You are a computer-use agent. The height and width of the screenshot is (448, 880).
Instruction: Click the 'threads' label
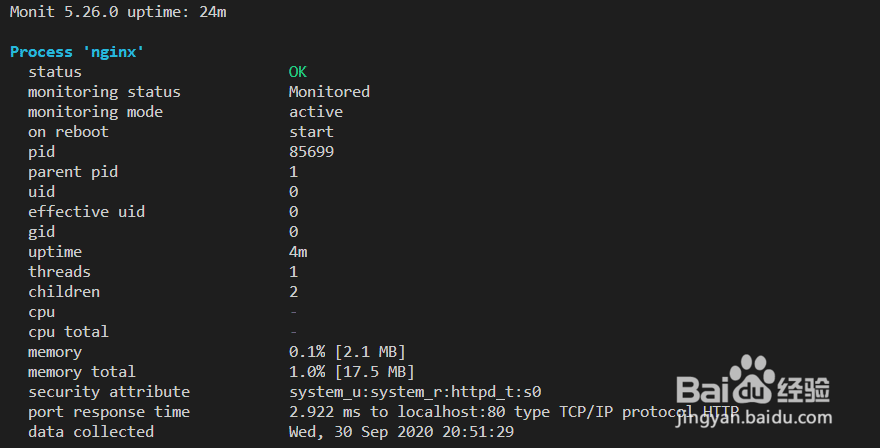[59, 272]
